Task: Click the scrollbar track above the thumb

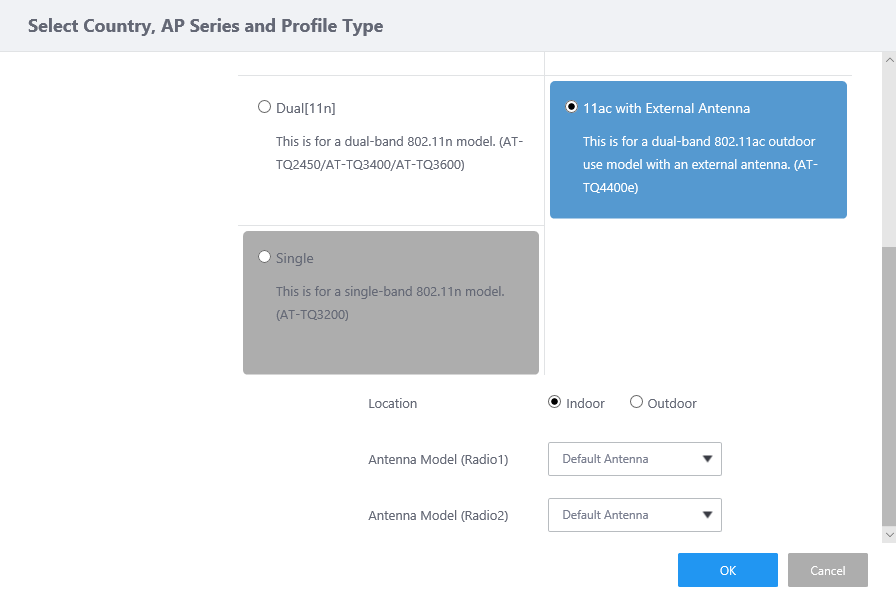Action: click(x=889, y=150)
